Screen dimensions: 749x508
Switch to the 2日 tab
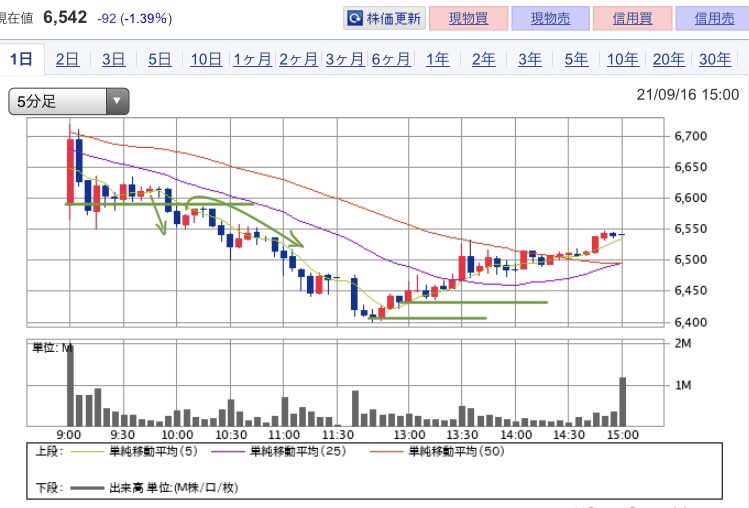(x=67, y=59)
